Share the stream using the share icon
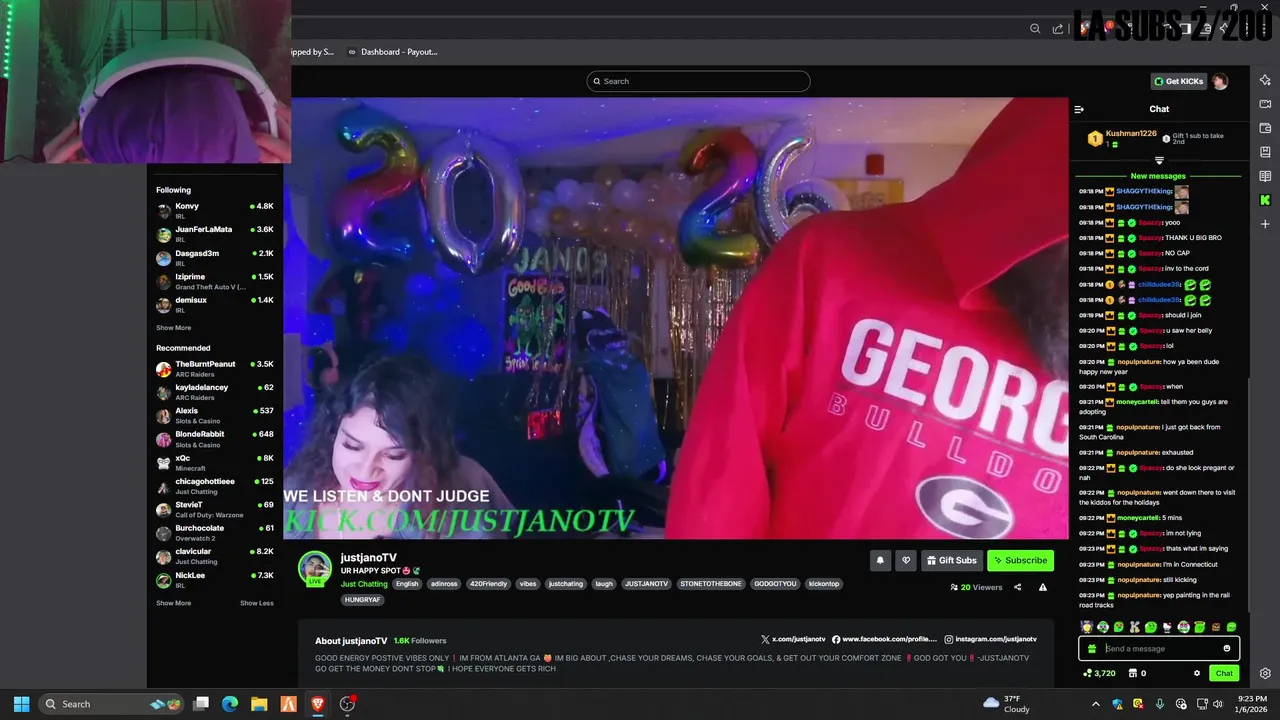The width and height of the screenshot is (1280, 720). click(x=1018, y=587)
